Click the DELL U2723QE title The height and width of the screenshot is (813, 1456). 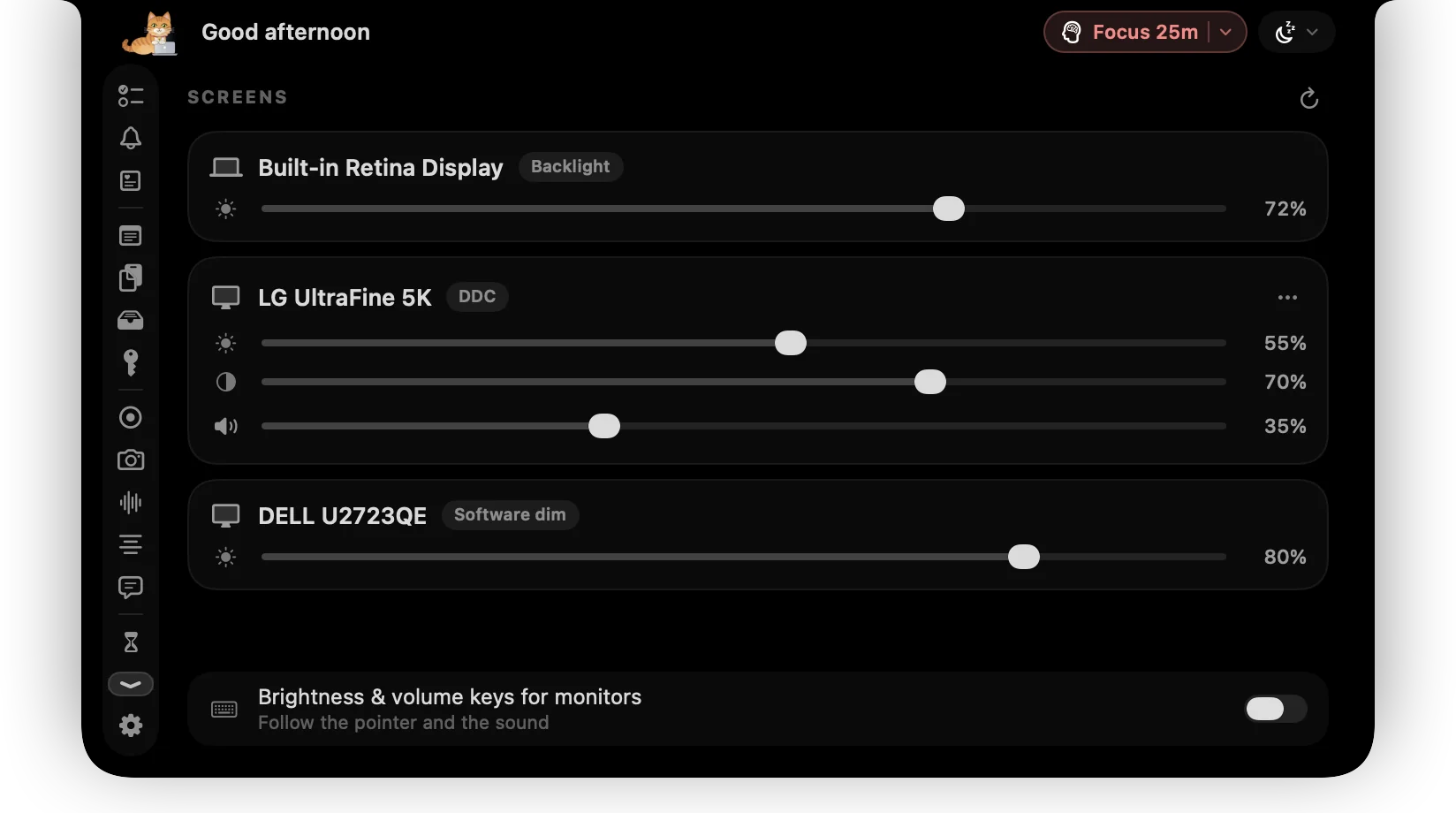[343, 516]
